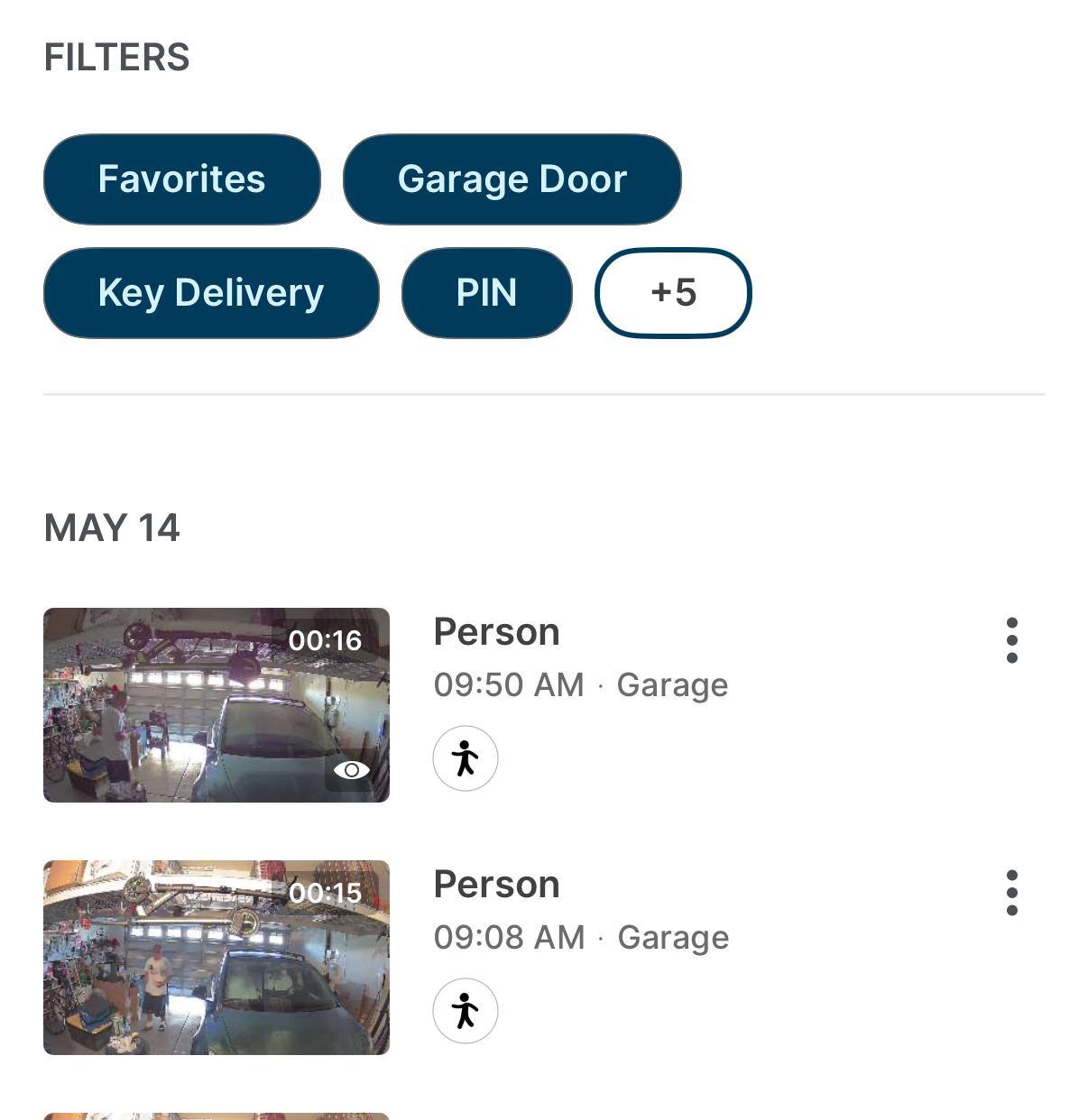Image resolution: width=1088 pixels, height=1120 pixels.
Task: Toggle the Garage Door filter chip
Action: tap(512, 179)
